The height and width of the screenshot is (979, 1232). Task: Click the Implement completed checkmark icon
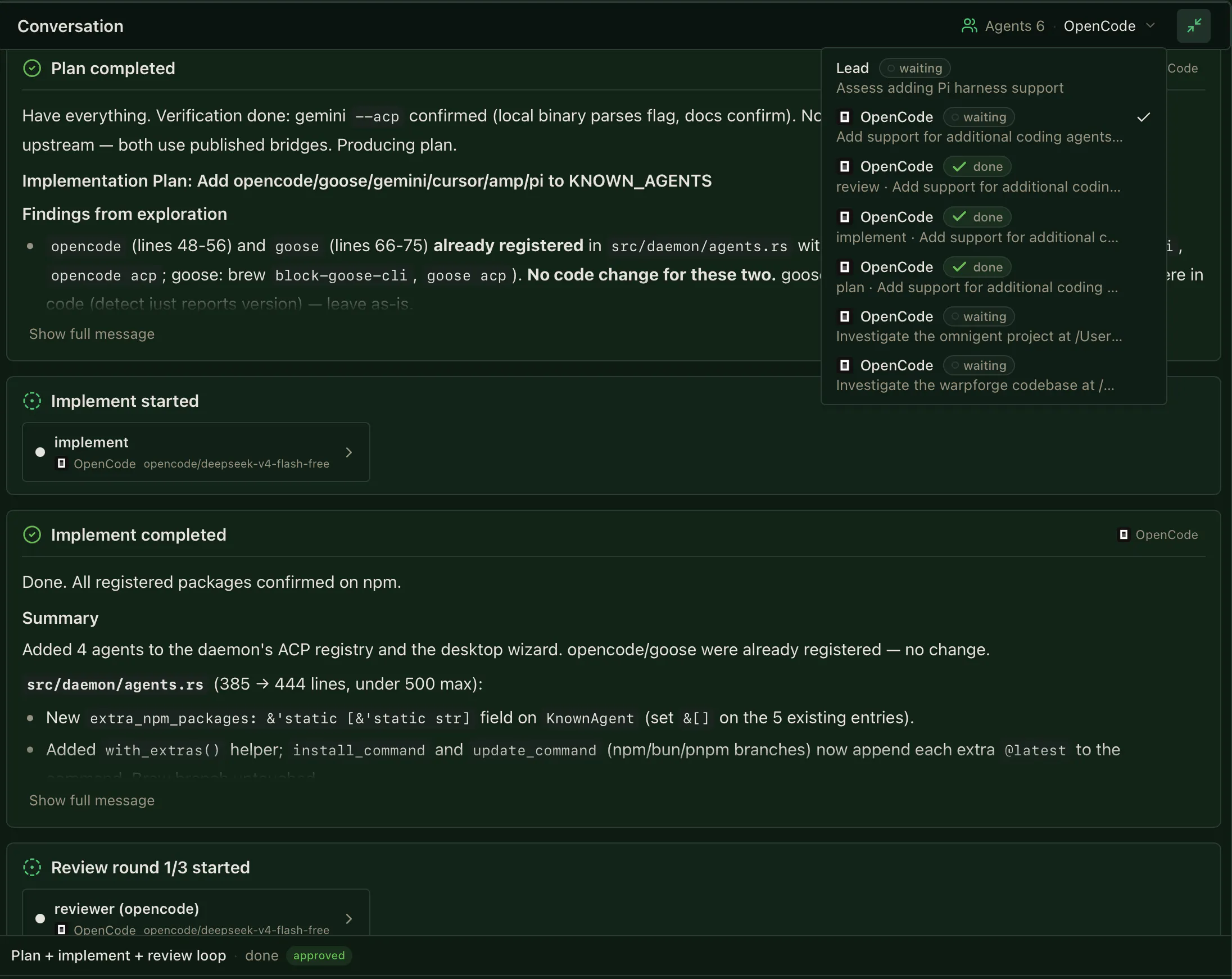32,535
